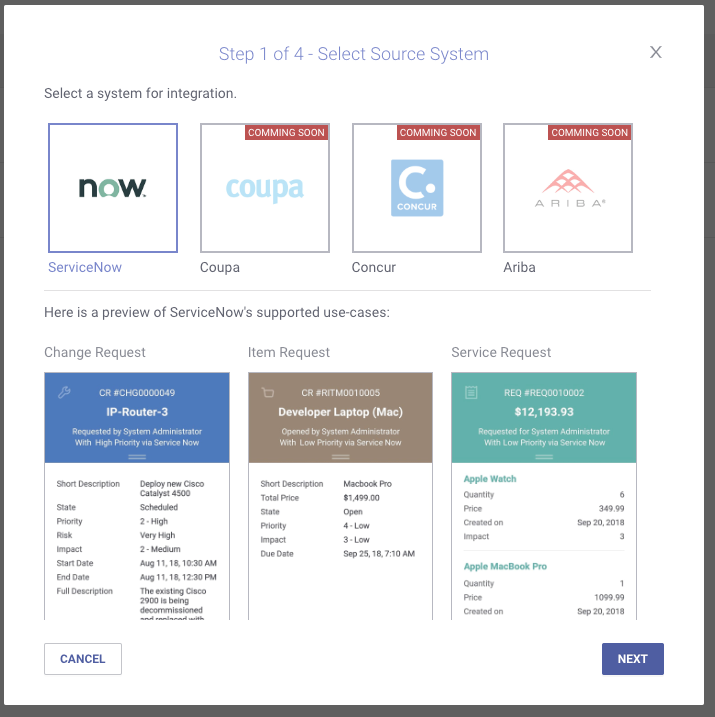715x717 pixels.
Task: Click Coupa's COMMING SOON badge
Action: point(286,133)
